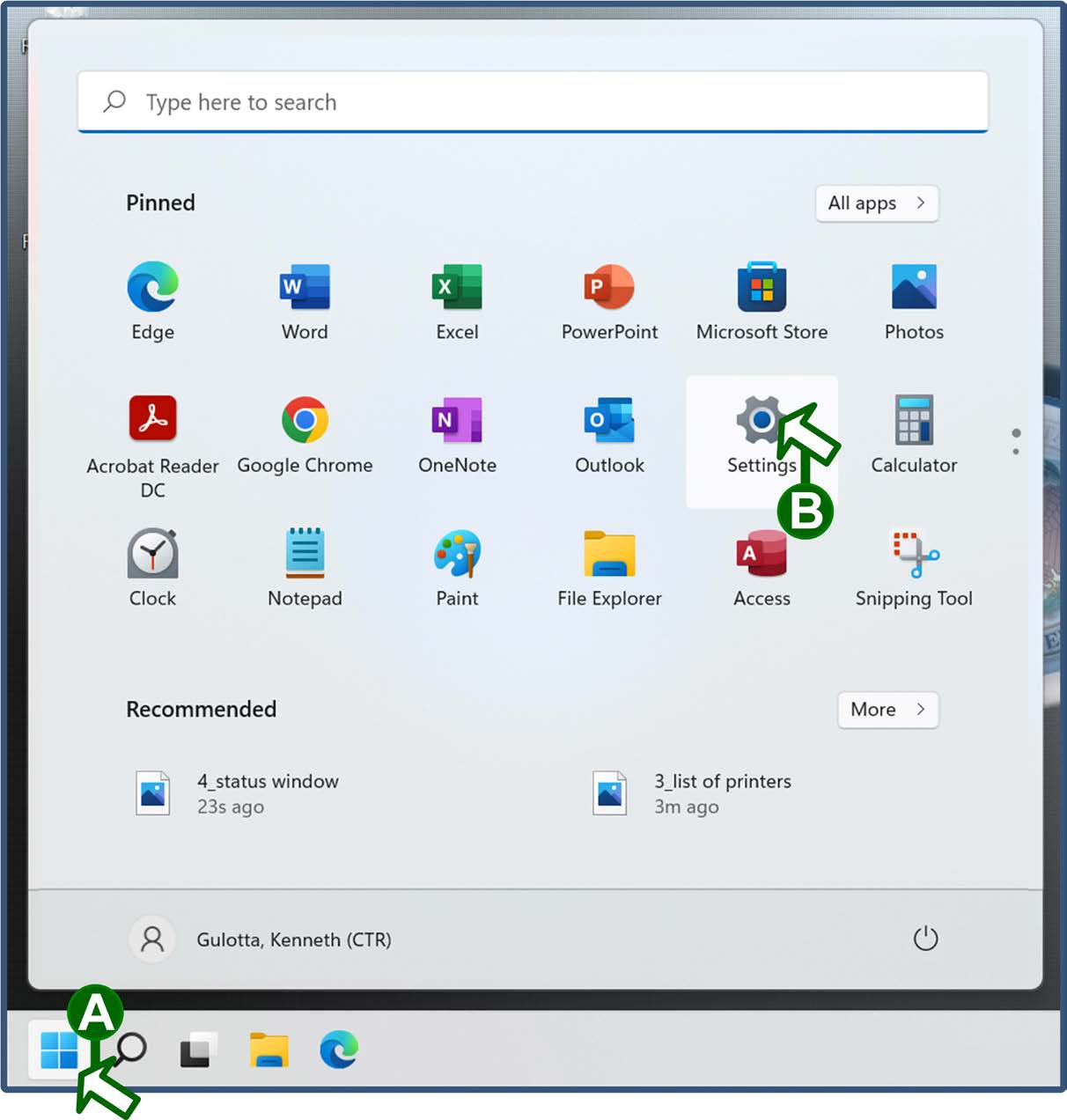The width and height of the screenshot is (1067, 1120).
Task: Launch PowerPoint pinned app
Action: click(x=609, y=302)
